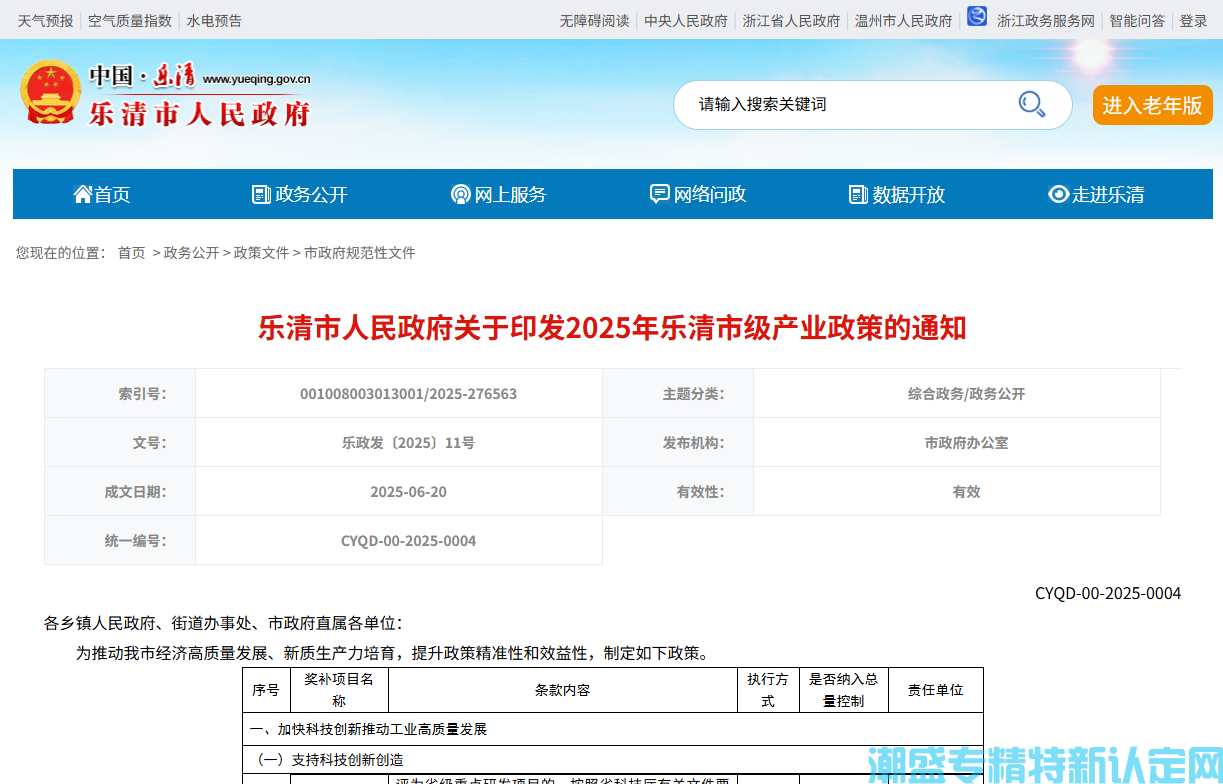Open the 首页 navigation tab
Image resolution: width=1223 pixels, height=784 pixels.
(102, 194)
